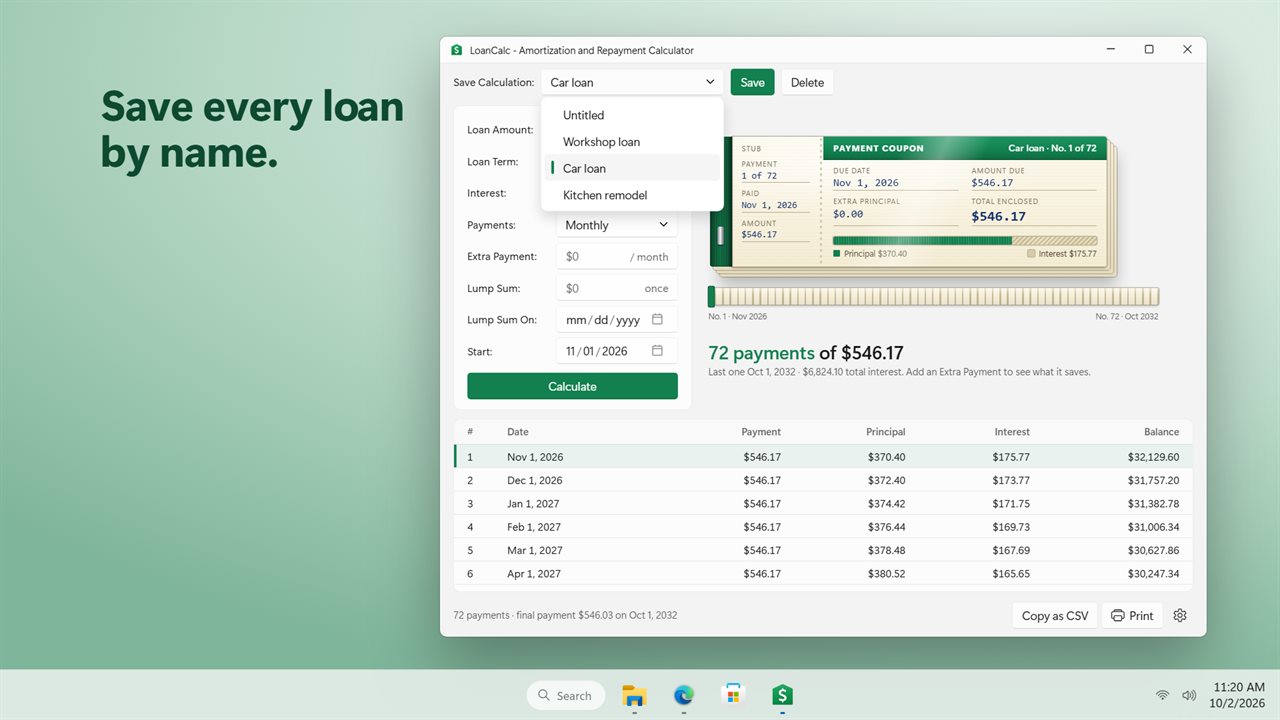Open the calendar picker in the Start field
The width and height of the screenshot is (1280, 720).
pyautogui.click(x=657, y=351)
